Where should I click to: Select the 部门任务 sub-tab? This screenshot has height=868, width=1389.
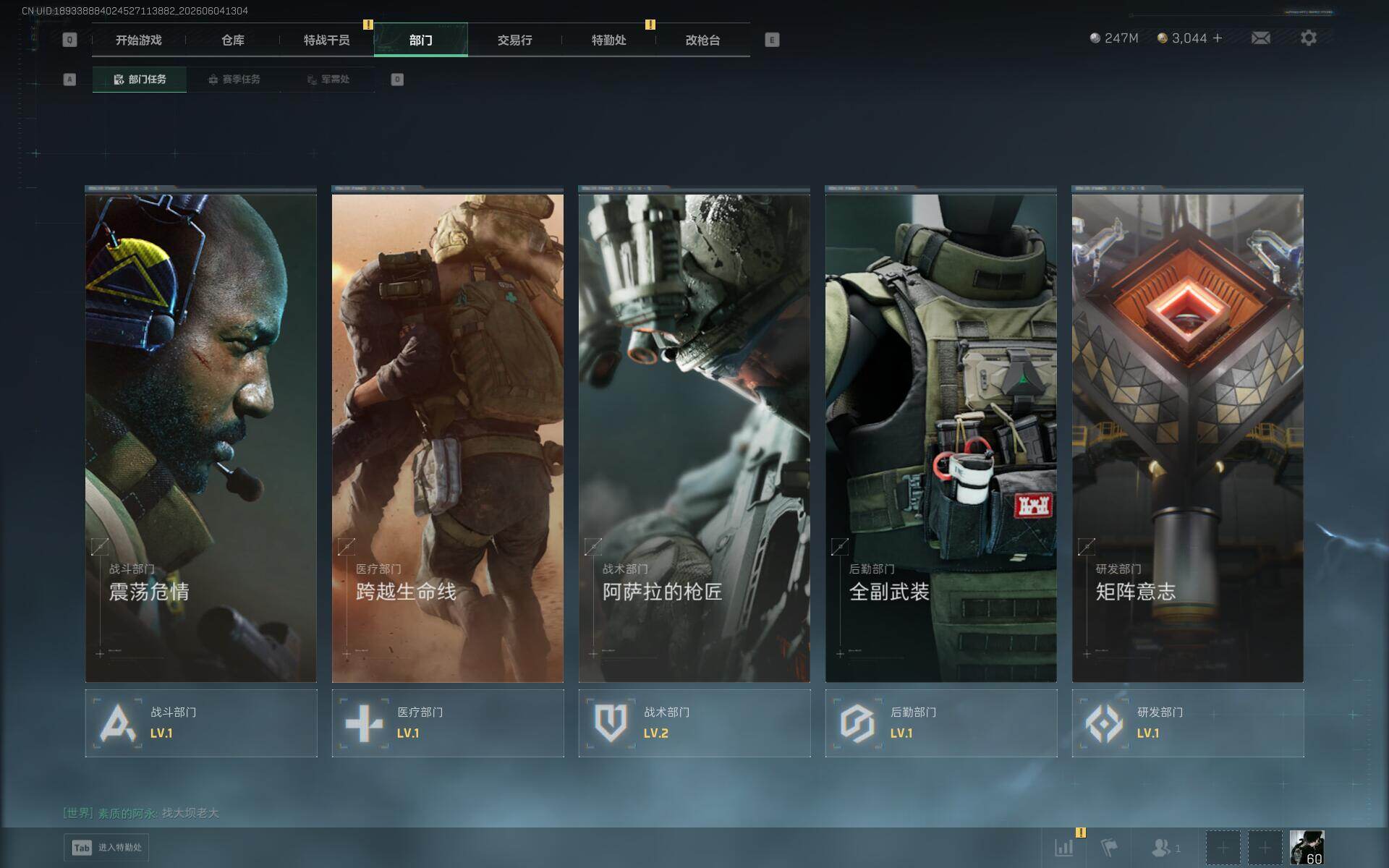click(140, 80)
